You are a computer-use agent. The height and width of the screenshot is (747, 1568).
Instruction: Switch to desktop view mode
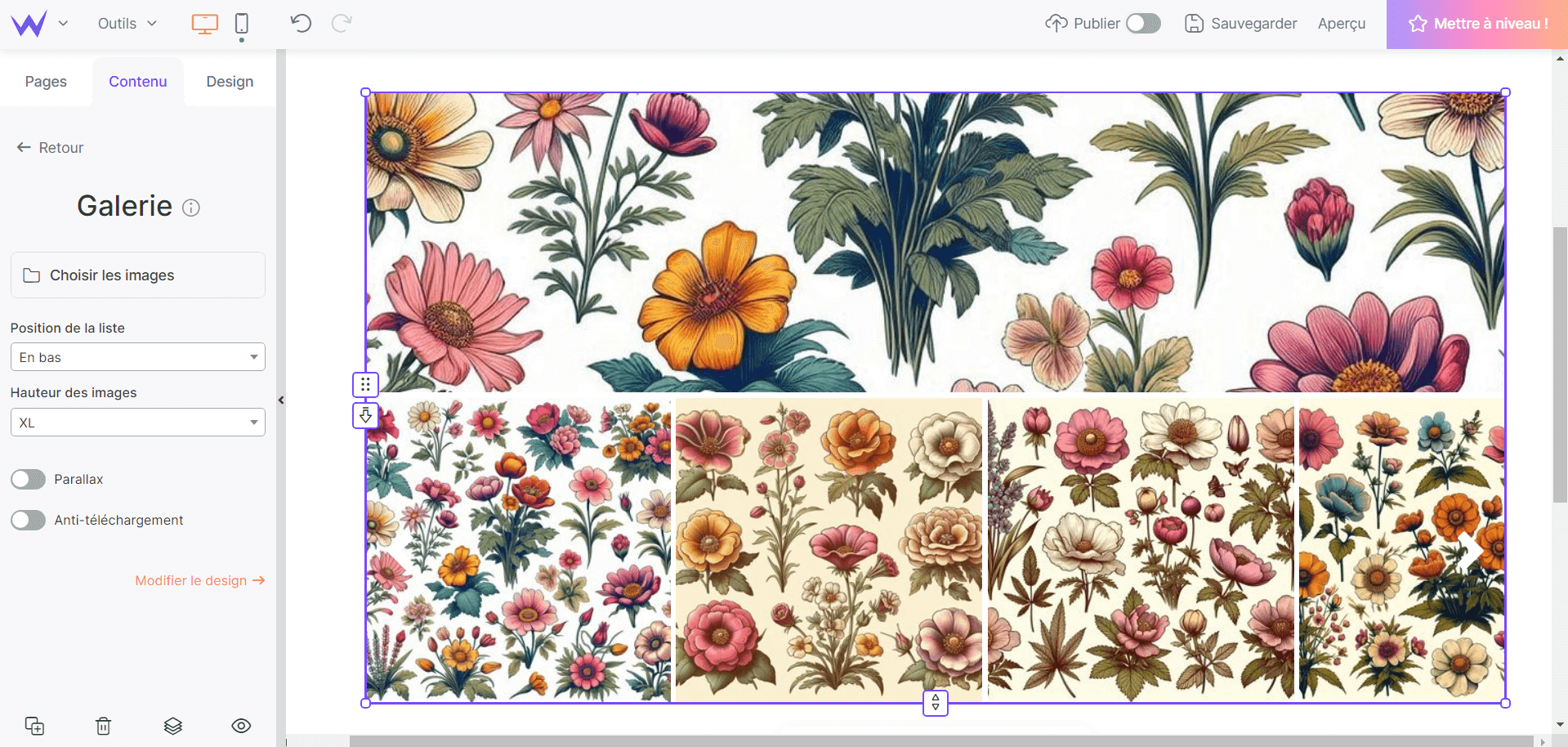(x=204, y=24)
